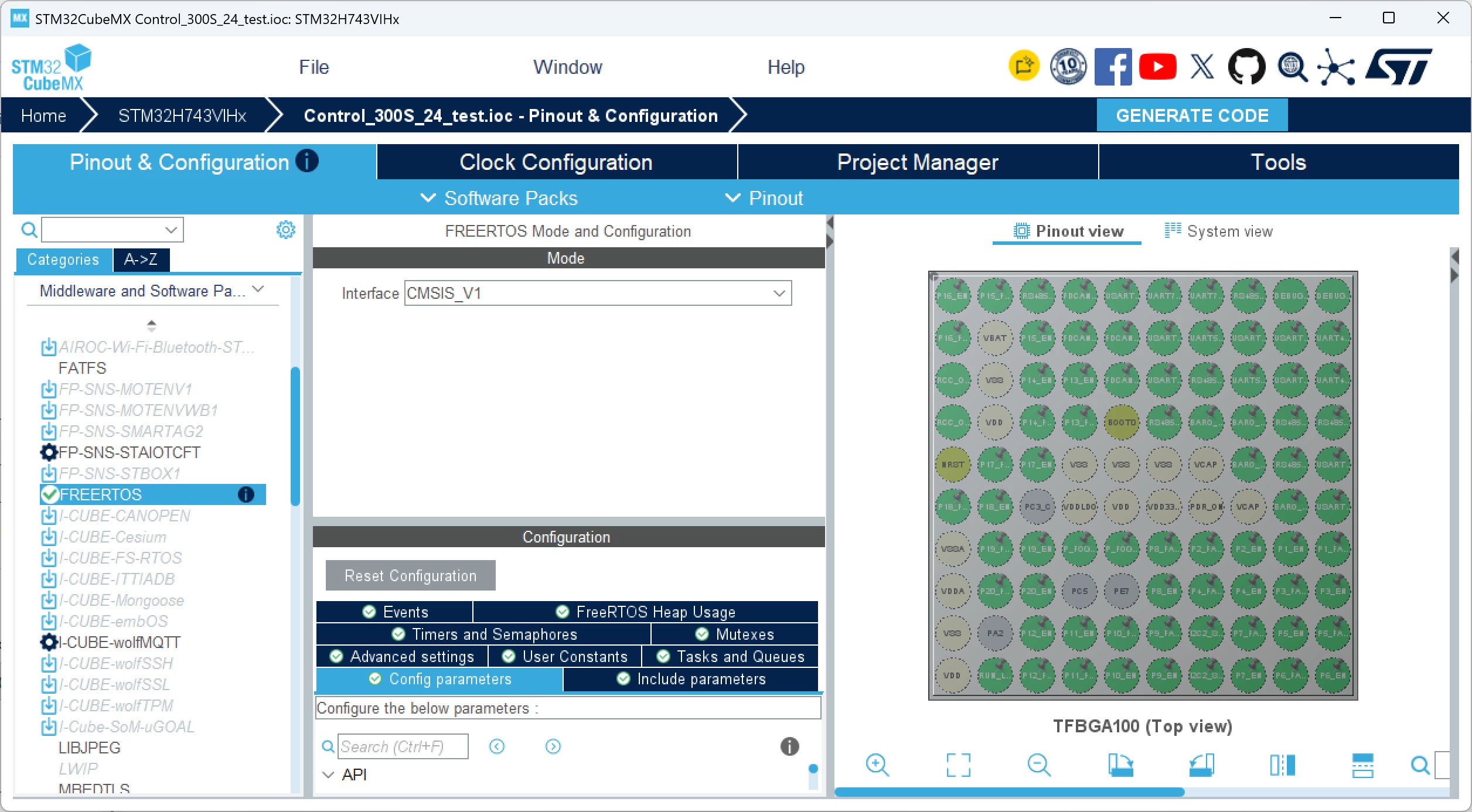Select the NRST pin on the chip

[x=952, y=465]
